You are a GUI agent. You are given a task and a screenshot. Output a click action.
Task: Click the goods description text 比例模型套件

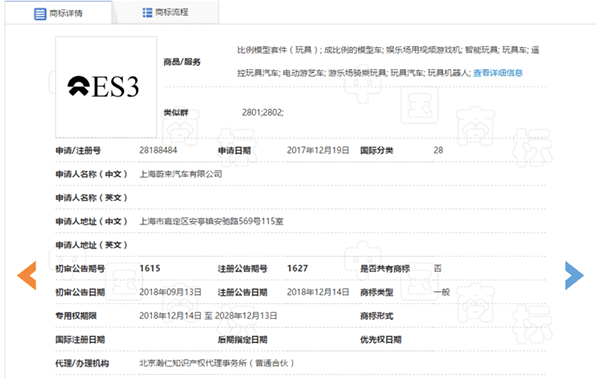point(262,50)
